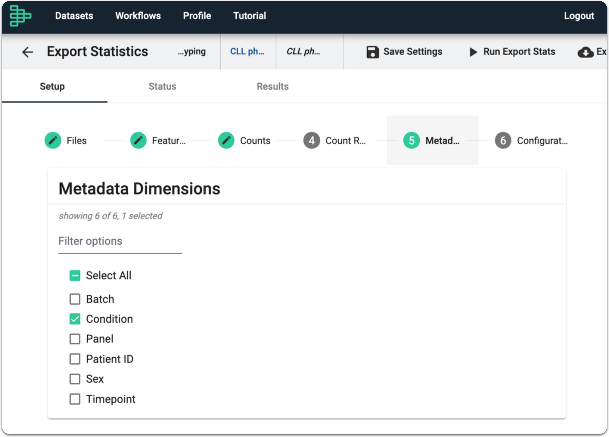The image size is (609, 437).
Task: Open the italic CLL ph... breadcrumb
Action: (x=303, y=52)
